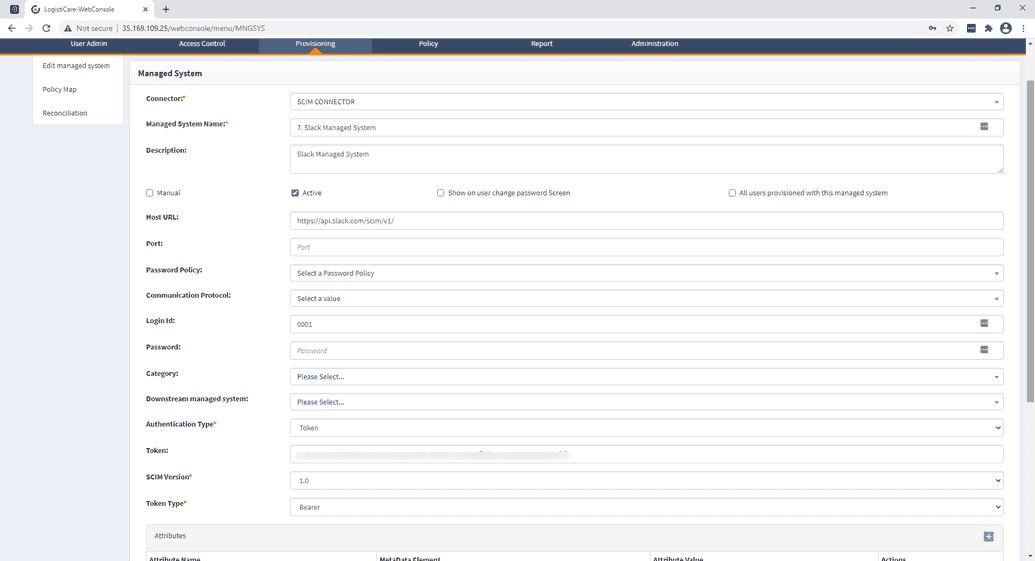This screenshot has width=1035, height=561.
Task: Enable the Manual checkbox
Action: point(150,193)
